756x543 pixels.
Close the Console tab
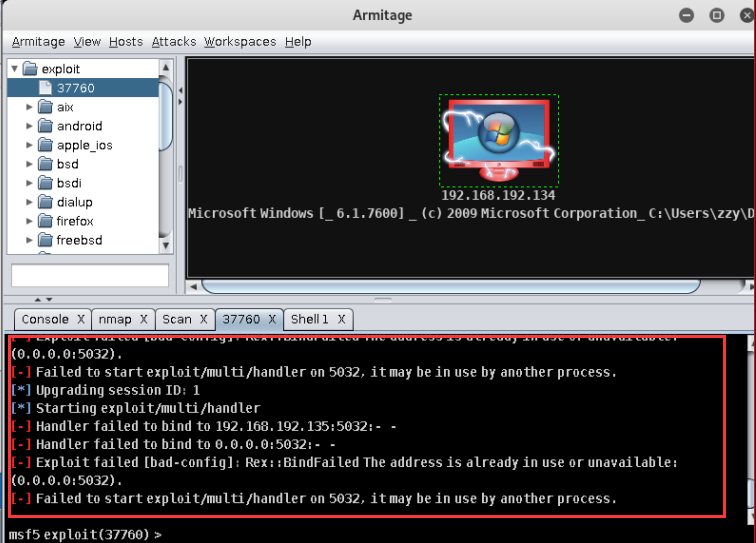tap(81, 319)
